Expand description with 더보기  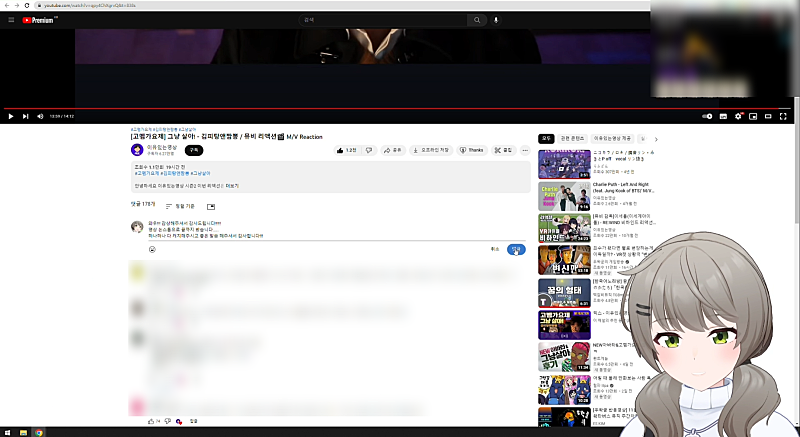232,186
